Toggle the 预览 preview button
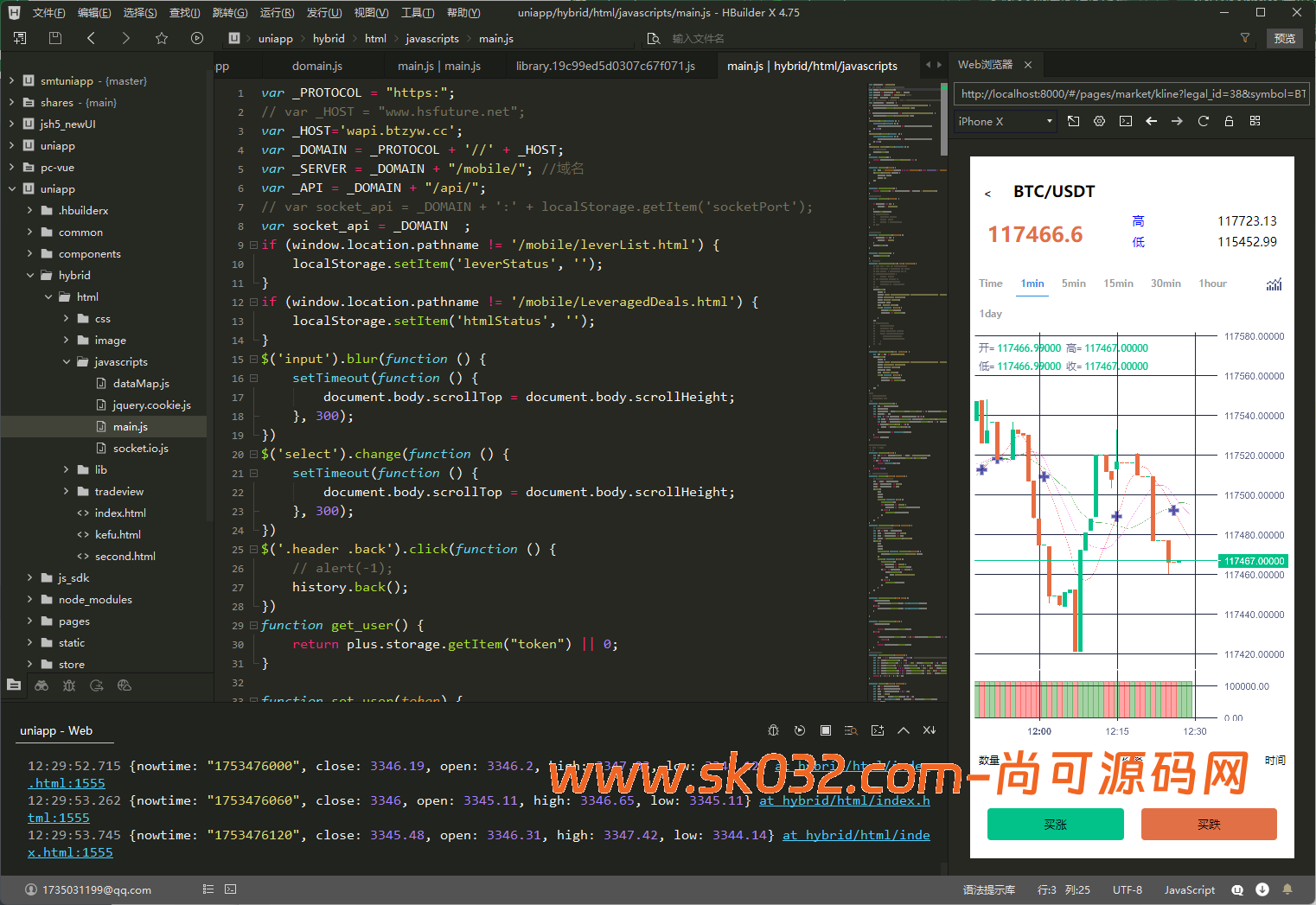 coord(1284,38)
